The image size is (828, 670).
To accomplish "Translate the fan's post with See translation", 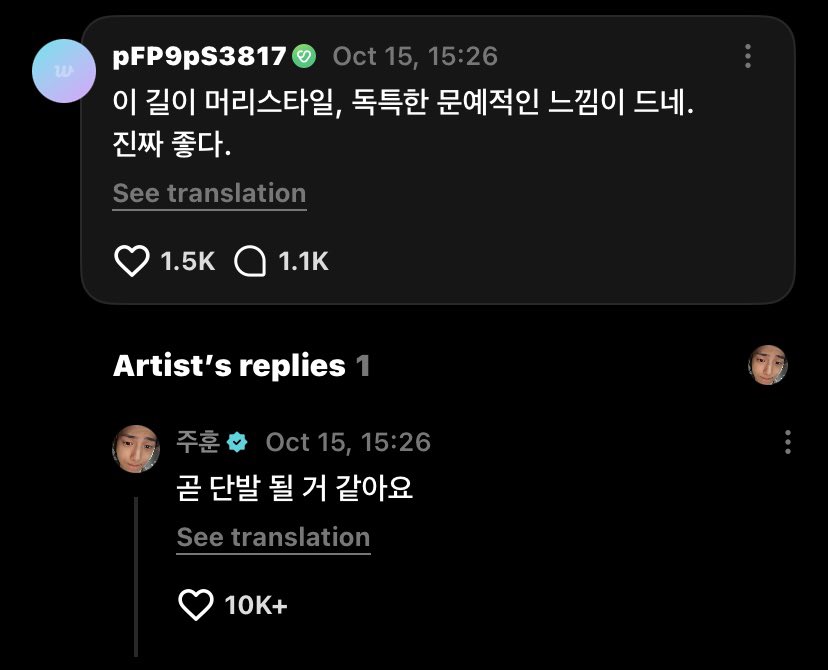I will pyautogui.click(x=210, y=193).
